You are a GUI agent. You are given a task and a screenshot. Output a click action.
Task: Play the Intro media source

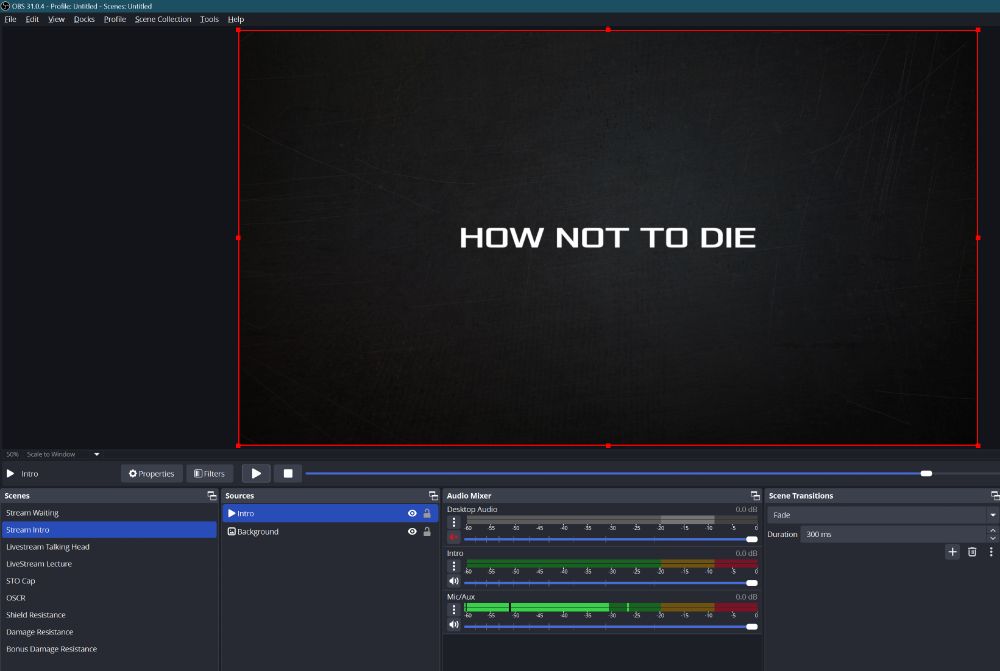[x=256, y=473]
